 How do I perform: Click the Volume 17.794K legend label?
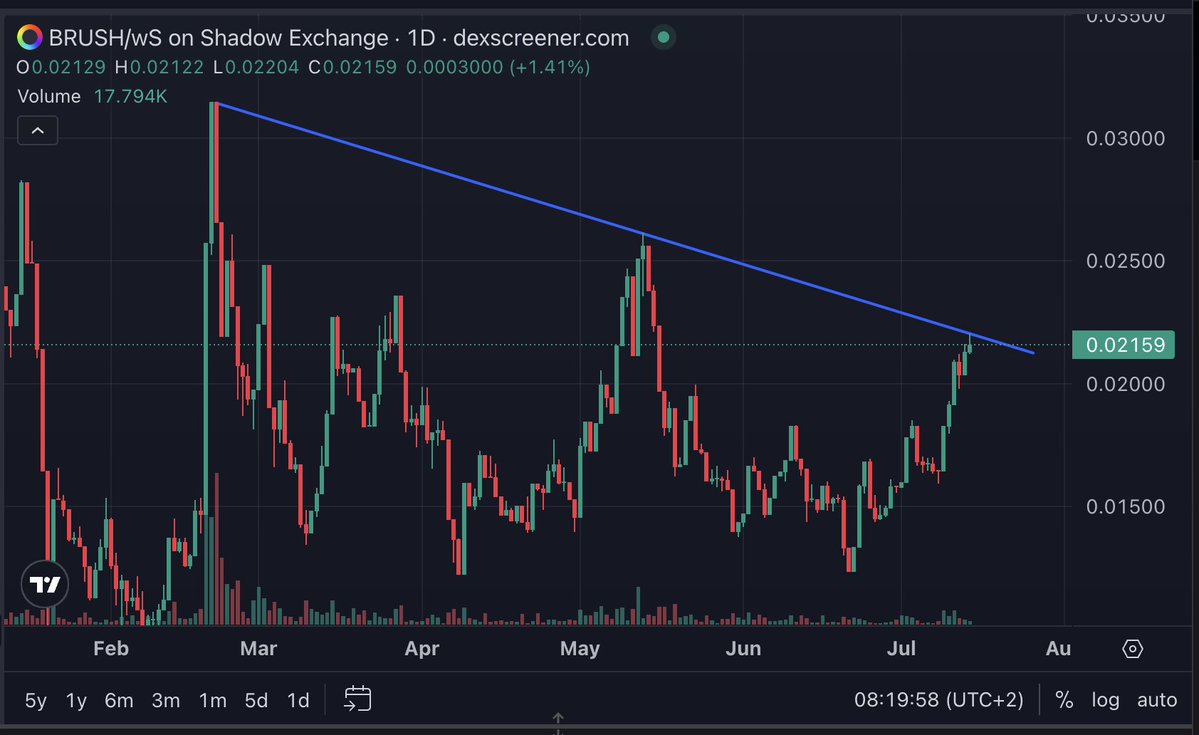(92, 96)
